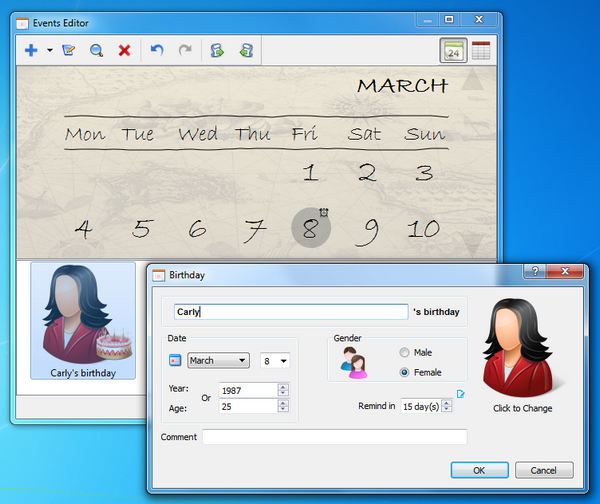Click the Cancel button
The width and height of the screenshot is (600, 504).
544,470
